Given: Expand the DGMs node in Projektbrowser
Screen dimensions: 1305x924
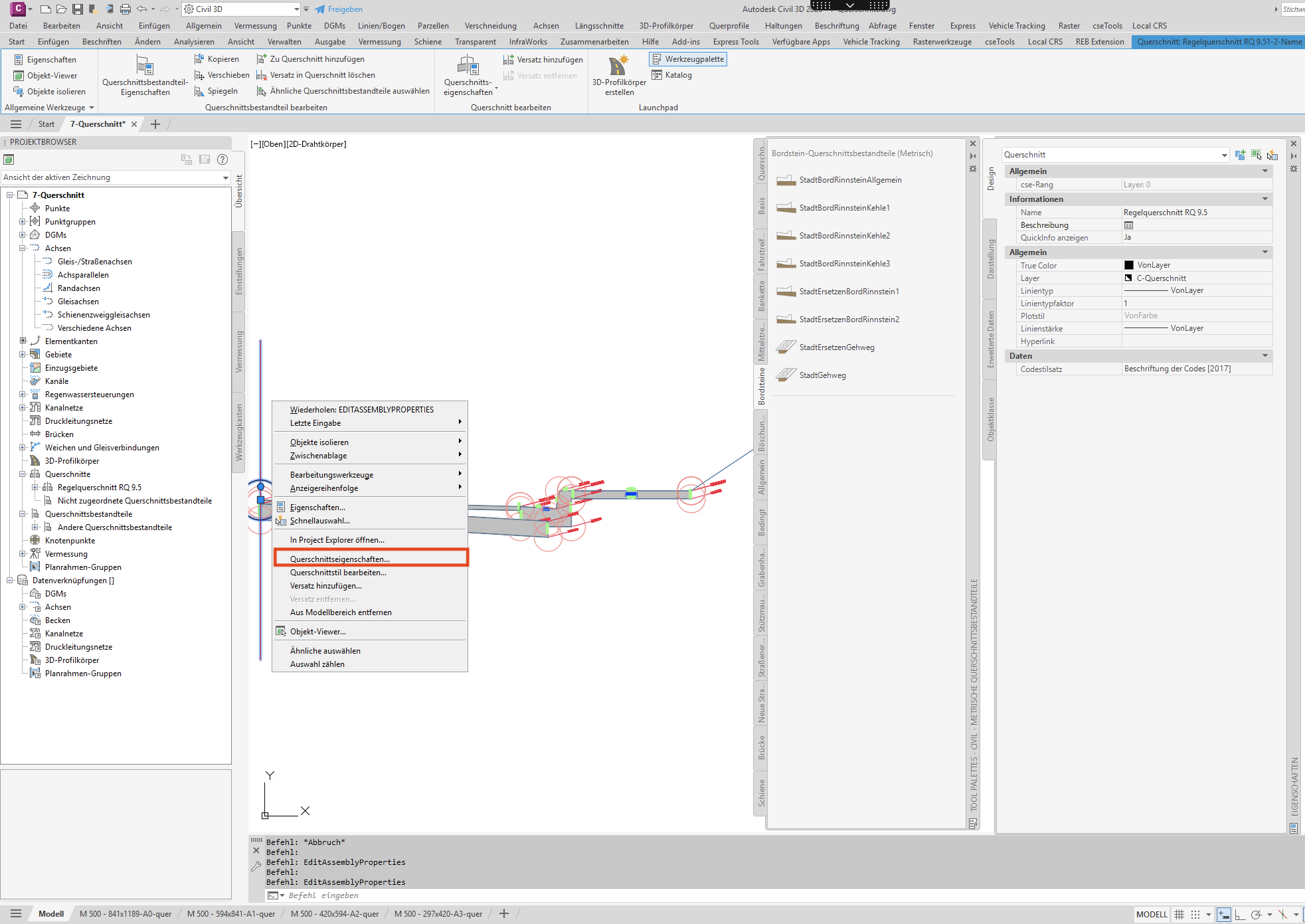Looking at the screenshot, I should (22, 235).
